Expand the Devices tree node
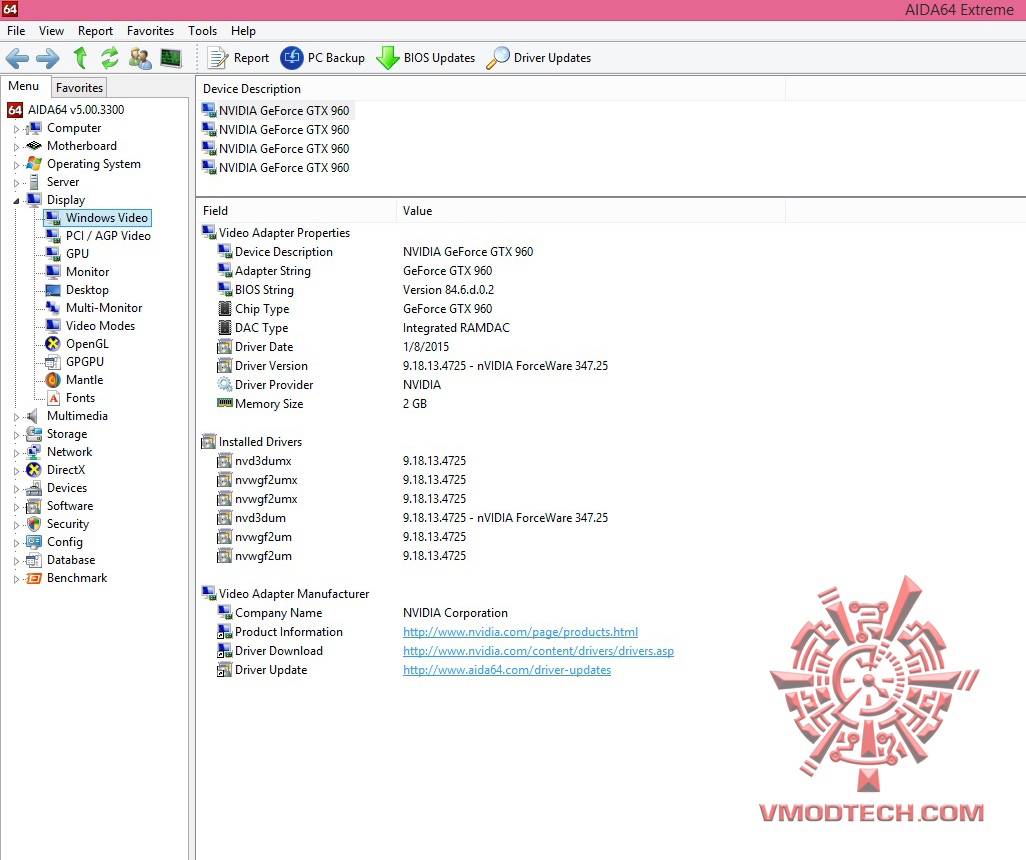Viewport: 1026px width, 860px height. [17, 489]
